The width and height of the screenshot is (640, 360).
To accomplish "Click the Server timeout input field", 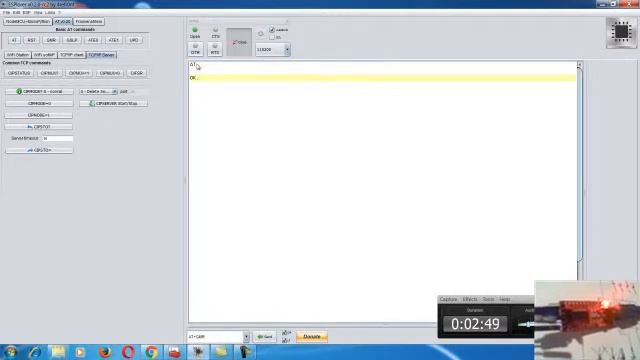I will point(58,138).
